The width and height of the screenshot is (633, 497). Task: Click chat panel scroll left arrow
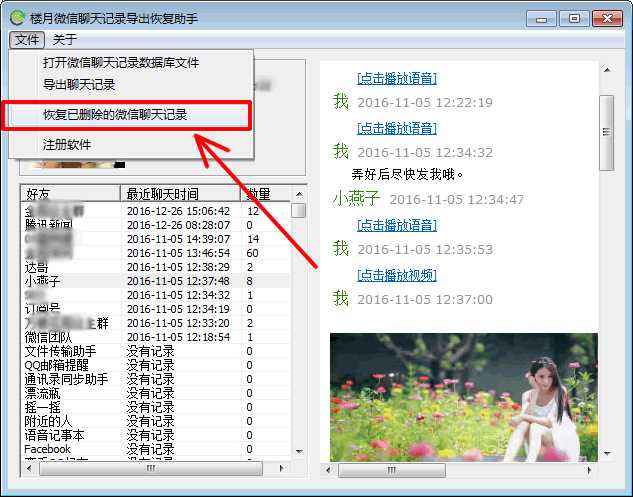point(328,470)
